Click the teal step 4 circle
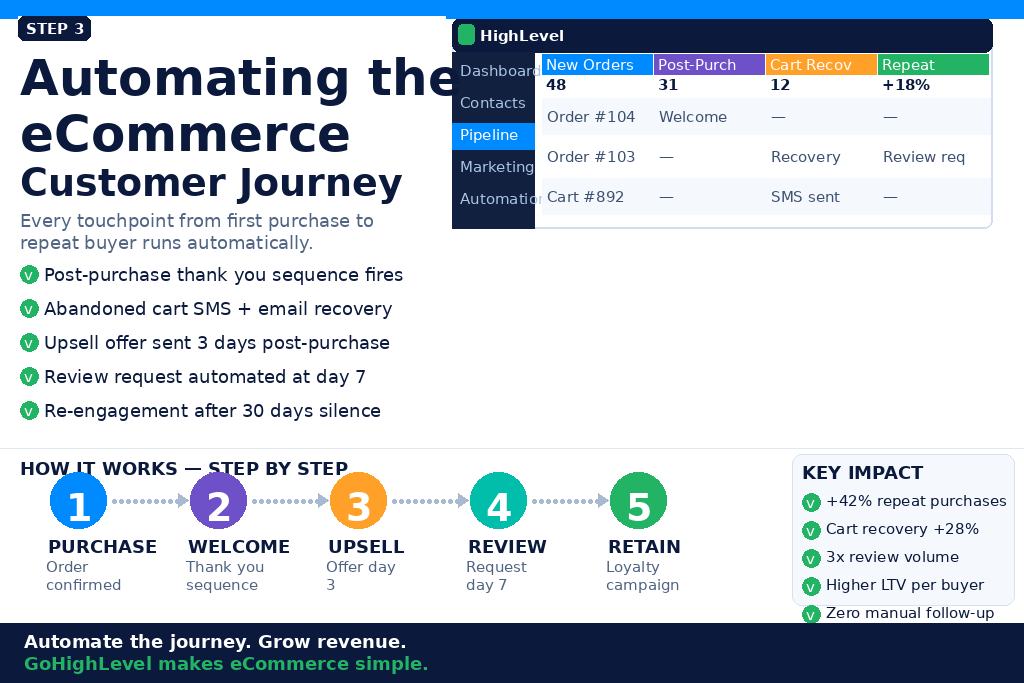 (x=498, y=501)
